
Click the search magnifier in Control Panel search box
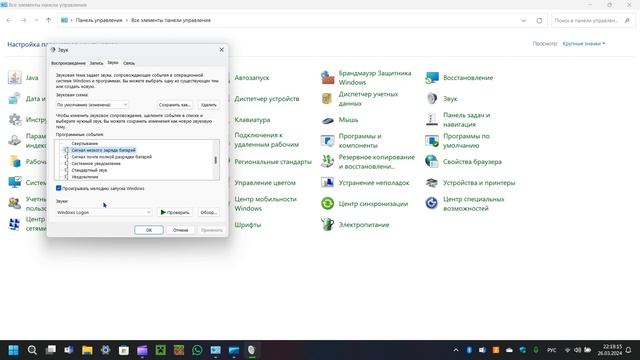pos(627,20)
